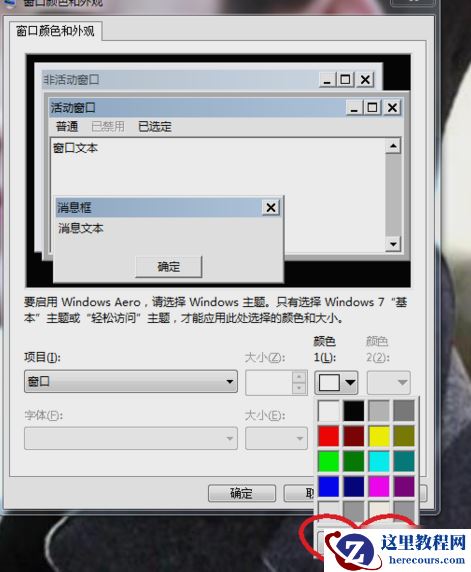Viewport: 471px width, 572px height.
Task: Click the 已禁用 menu item in preview
Action: [108, 127]
